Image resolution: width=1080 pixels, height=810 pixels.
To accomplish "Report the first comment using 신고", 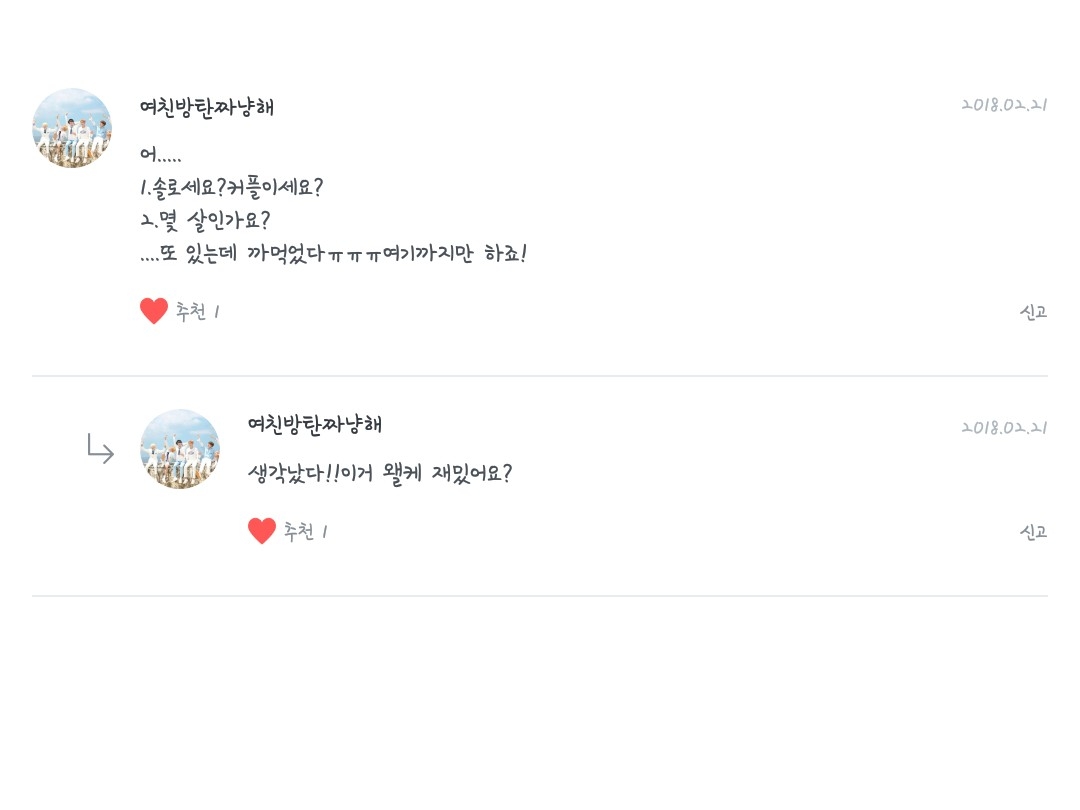I will [x=1033, y=312].
